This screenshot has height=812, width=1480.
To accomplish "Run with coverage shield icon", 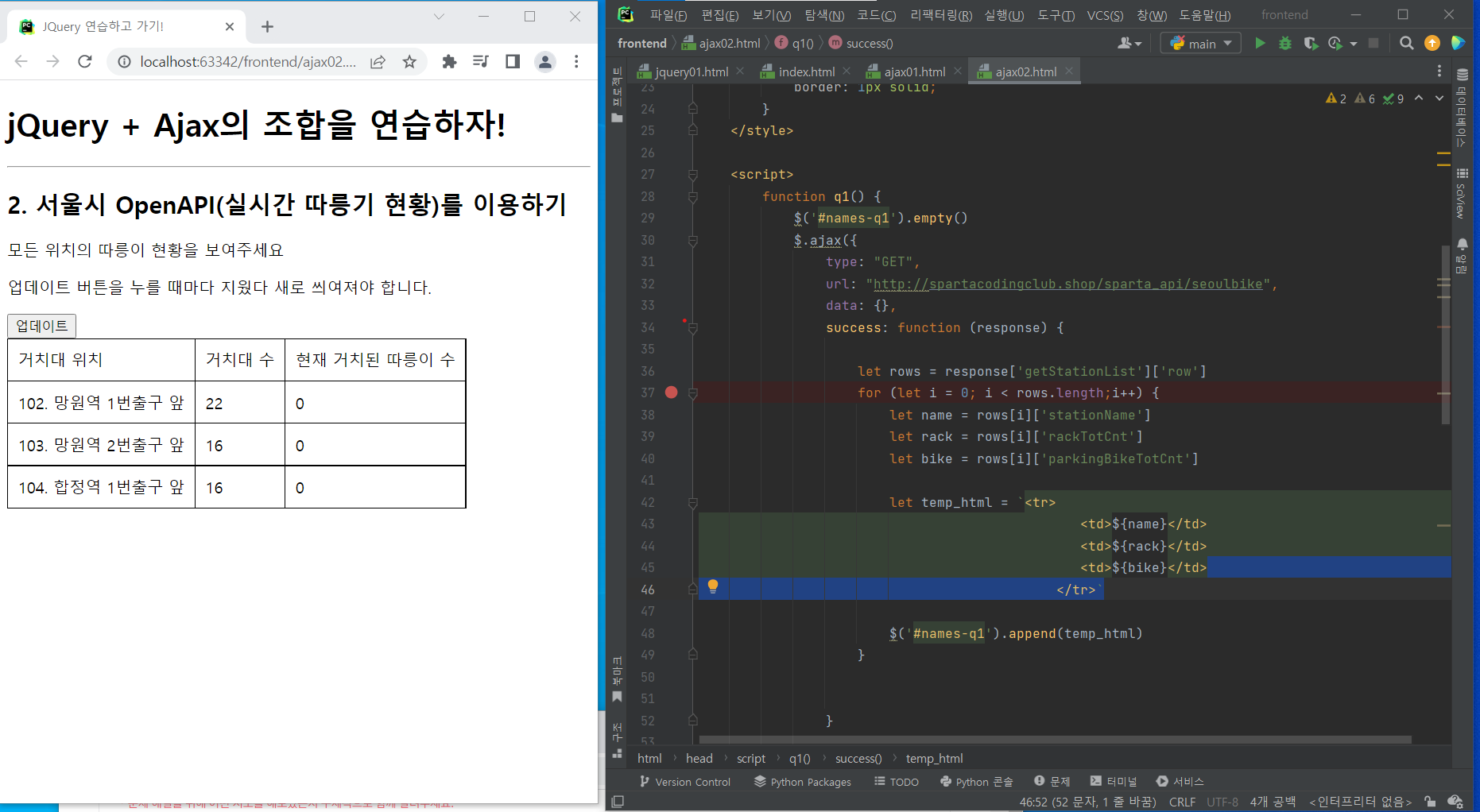I will [1311, 43].
